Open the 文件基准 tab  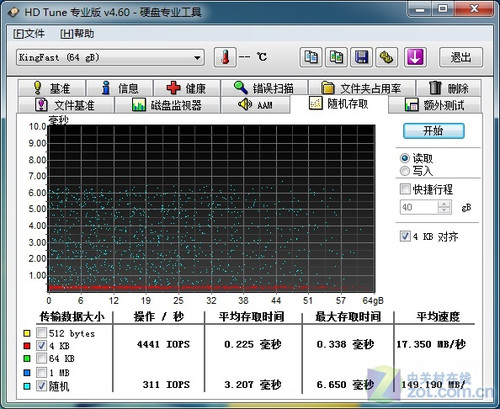(x=66, y=105)
